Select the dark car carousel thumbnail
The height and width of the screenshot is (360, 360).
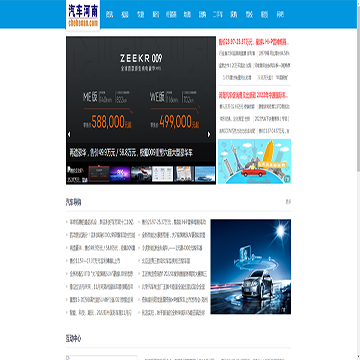coord(141,174)
